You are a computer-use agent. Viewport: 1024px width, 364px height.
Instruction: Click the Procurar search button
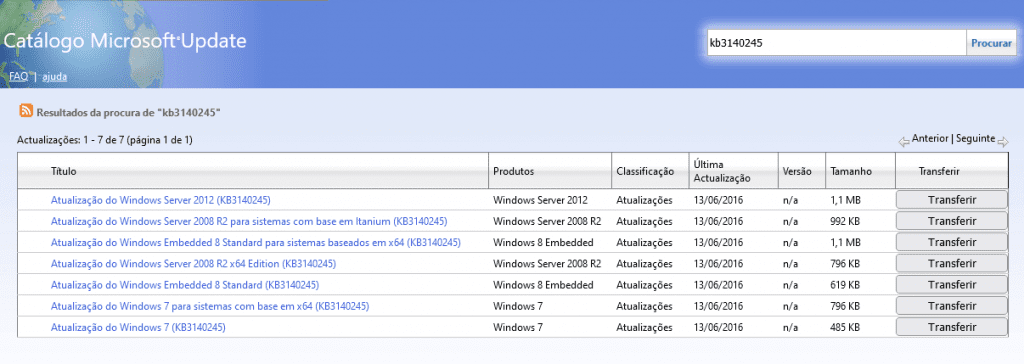(x=991, y=43)
